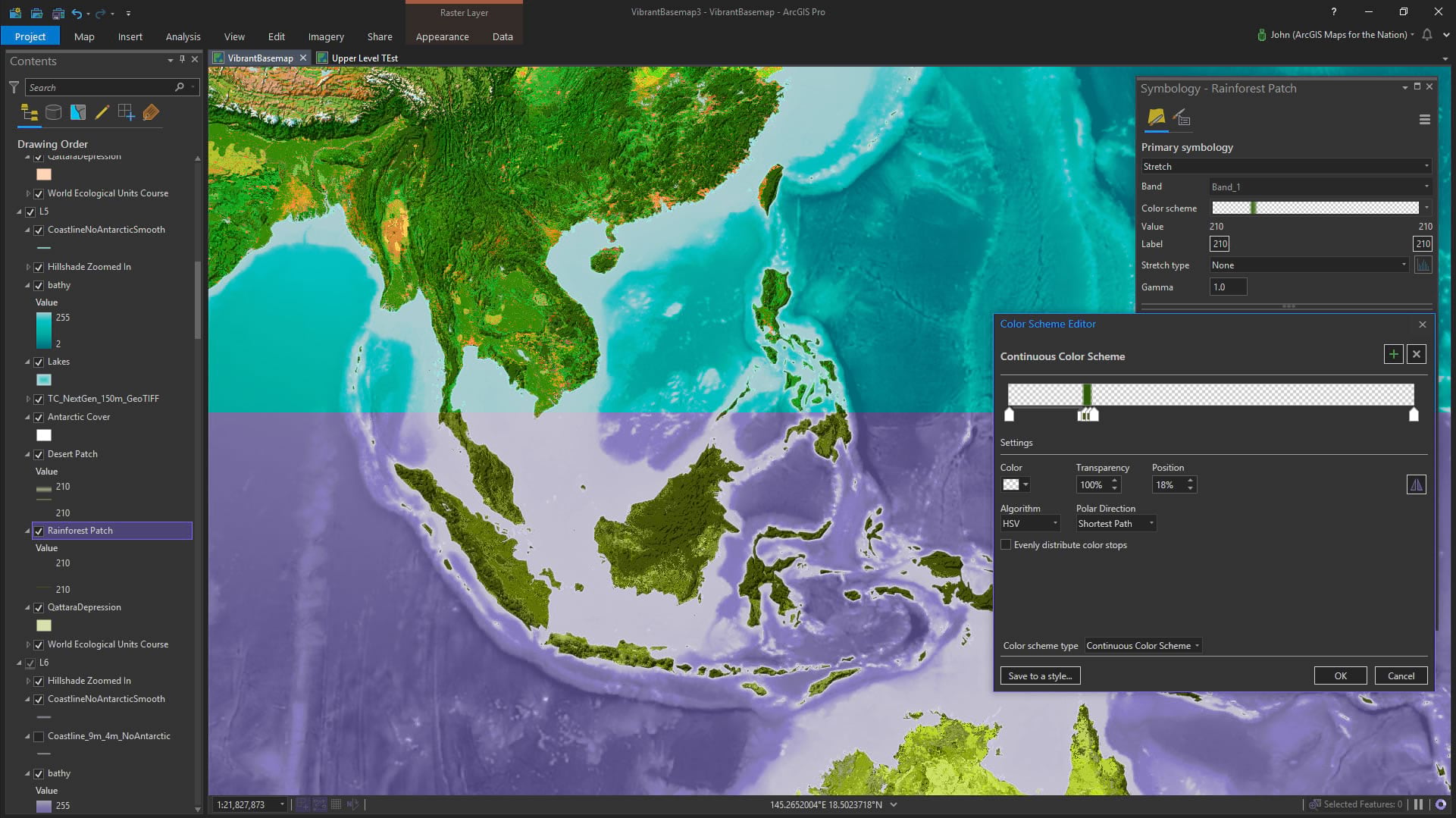The height and width of the screenshot is (818, 1456).
Task: Open the Algorithm HSV dropdown
Action: click(1030, 524)
